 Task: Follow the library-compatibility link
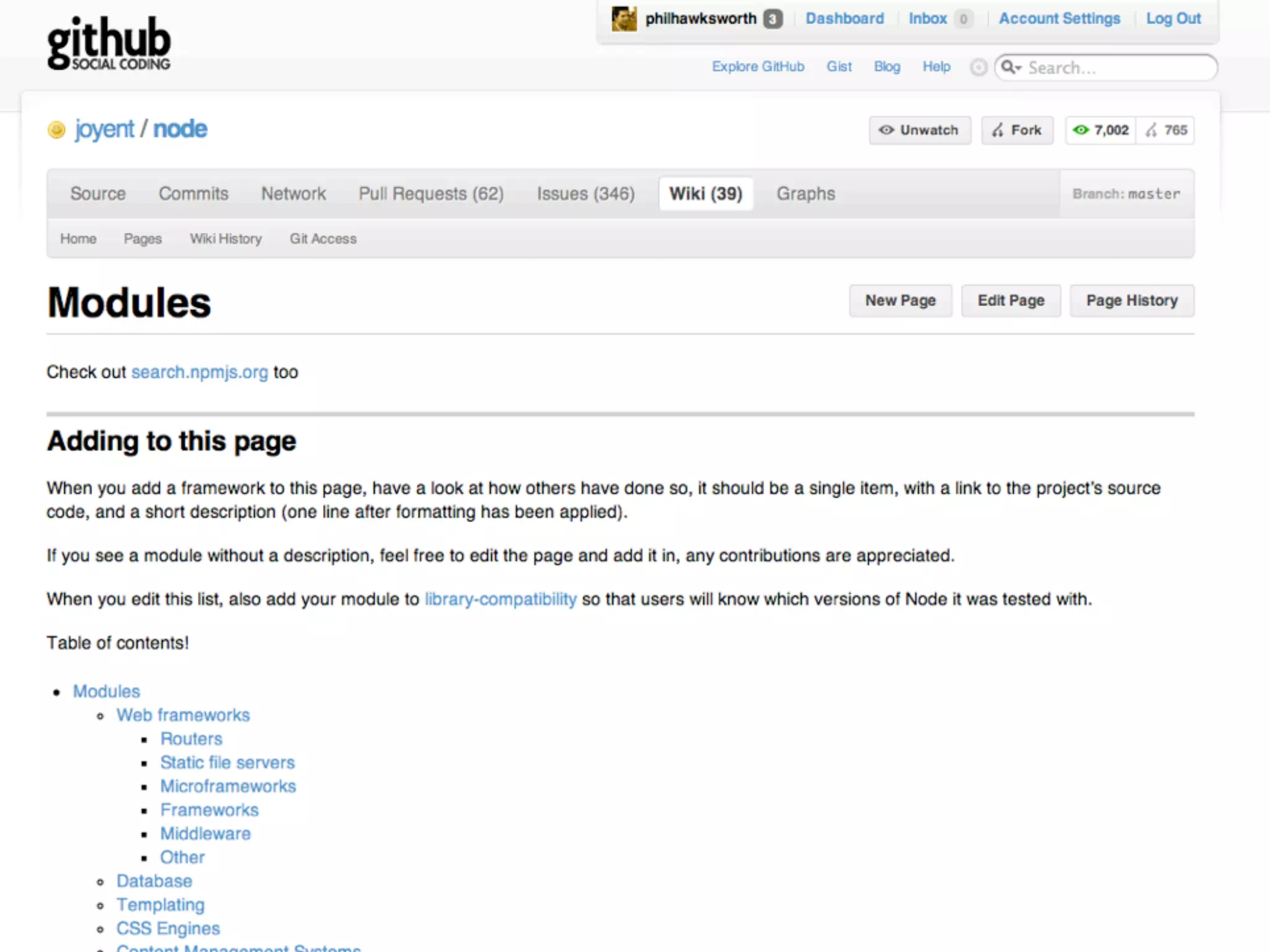coord(500,599)
